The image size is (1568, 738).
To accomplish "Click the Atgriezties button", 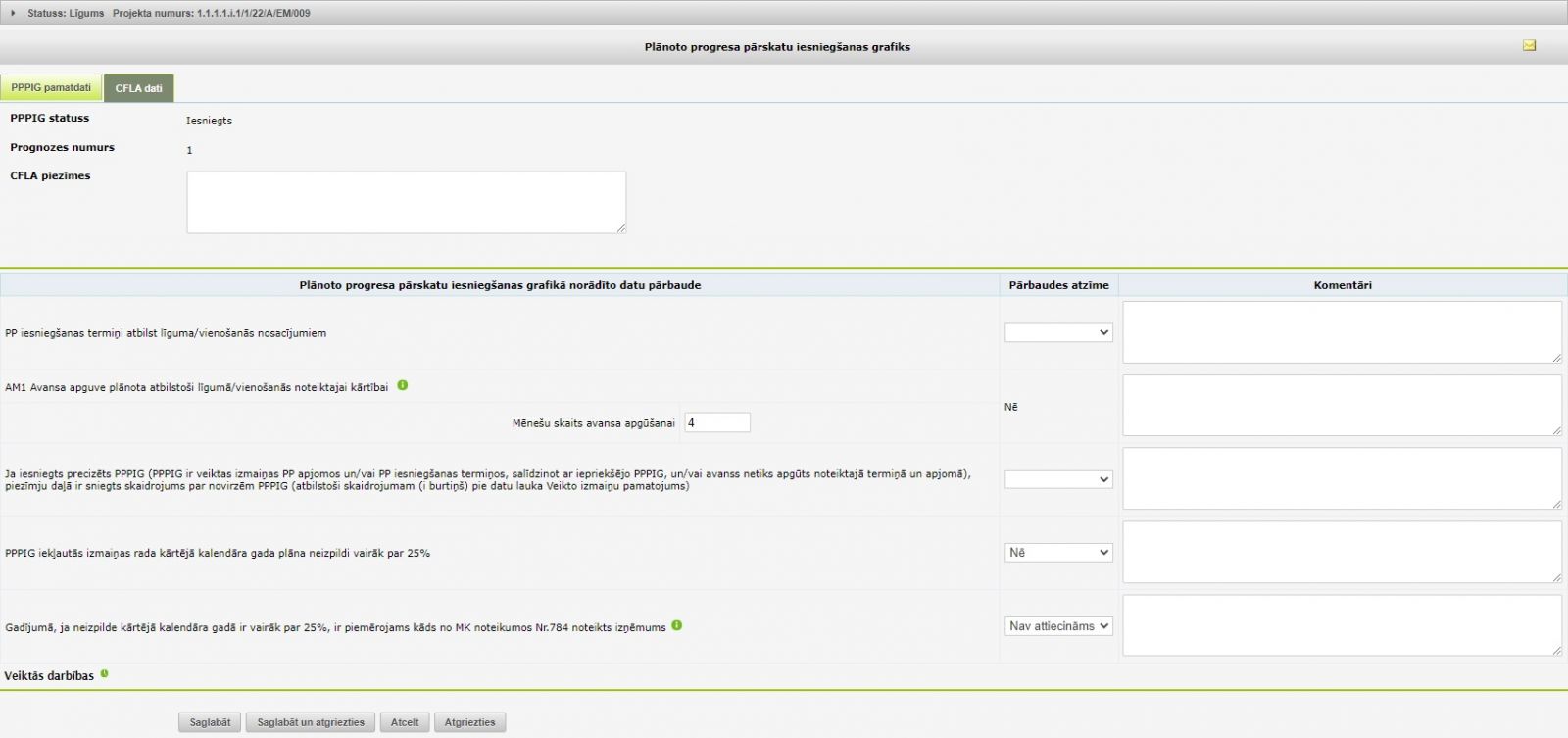I will pyautogui.click(x=469, y=722).
